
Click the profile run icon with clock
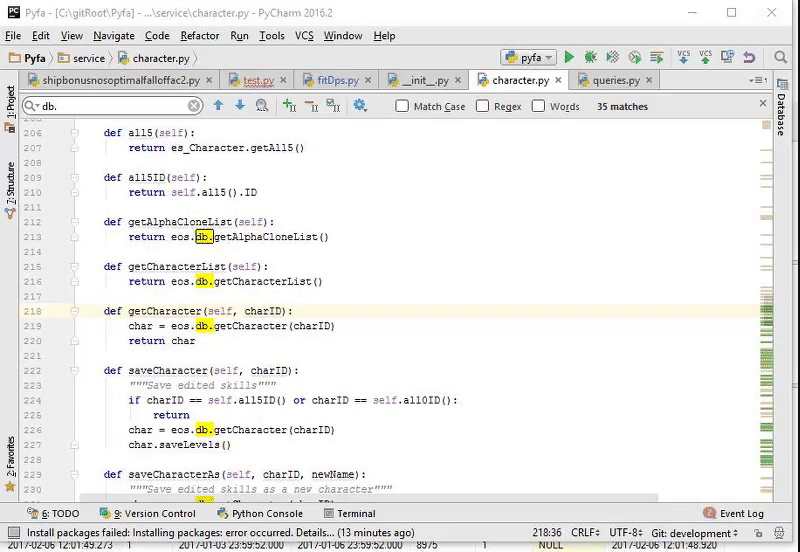coord(635,57)
